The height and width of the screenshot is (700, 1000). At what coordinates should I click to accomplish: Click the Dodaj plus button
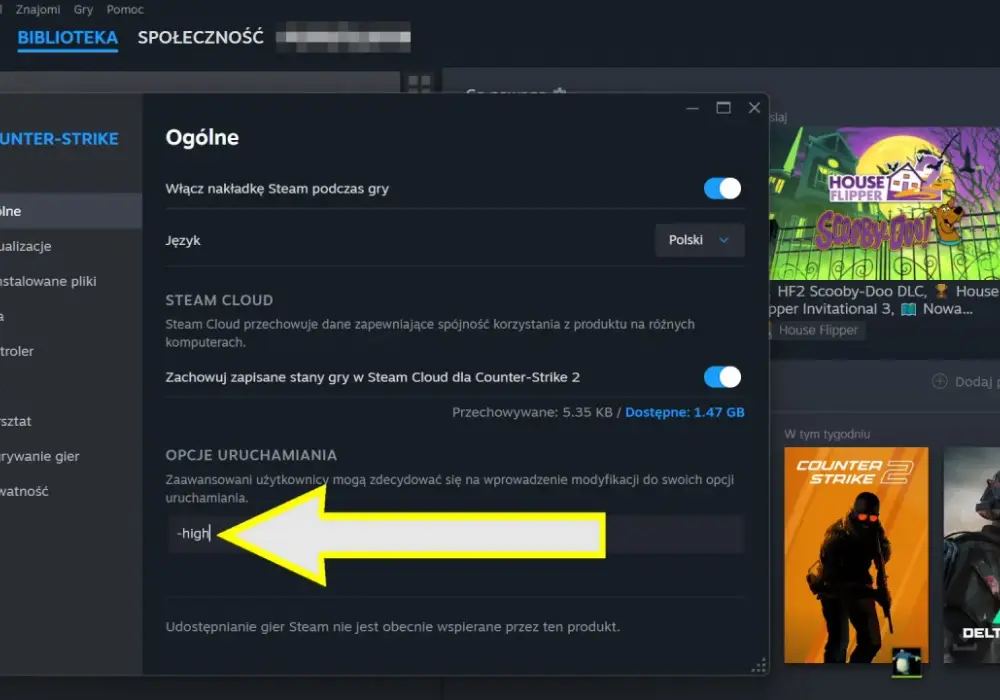click(939, 381)
